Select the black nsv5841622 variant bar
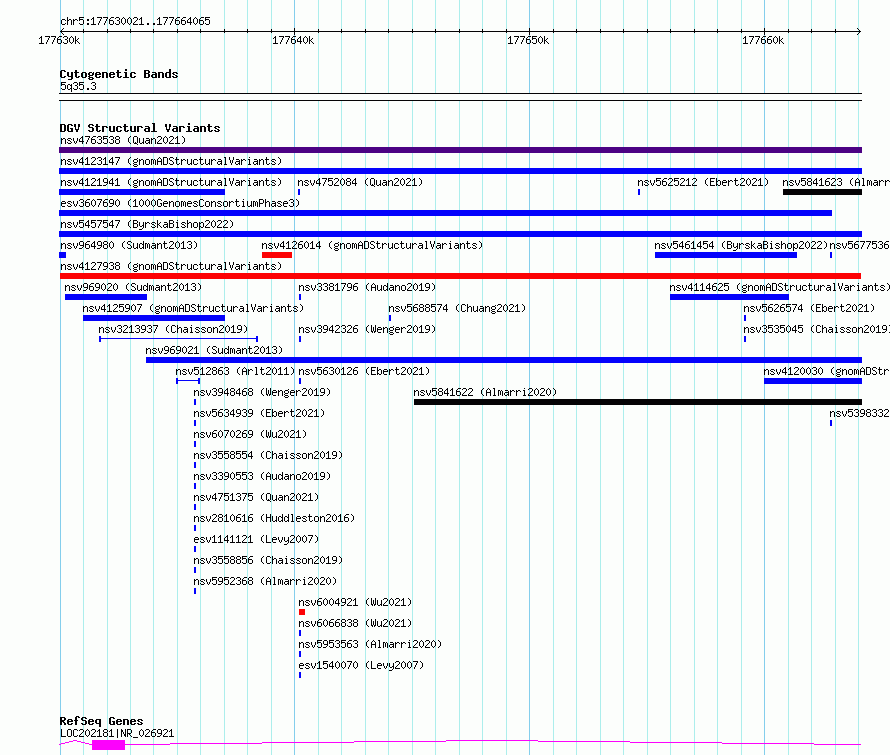Image resolution: width=890 pixels, height=755 pixels. click(638, 402)
